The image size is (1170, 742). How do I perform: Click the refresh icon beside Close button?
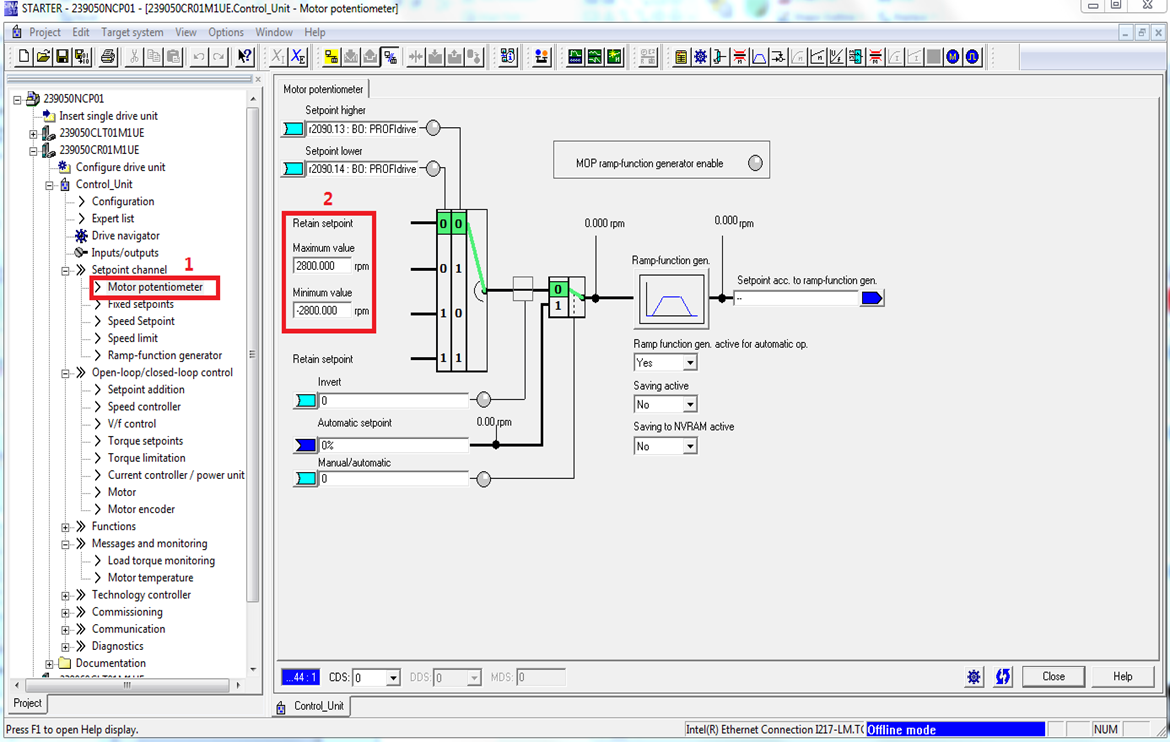[1003, 677]
